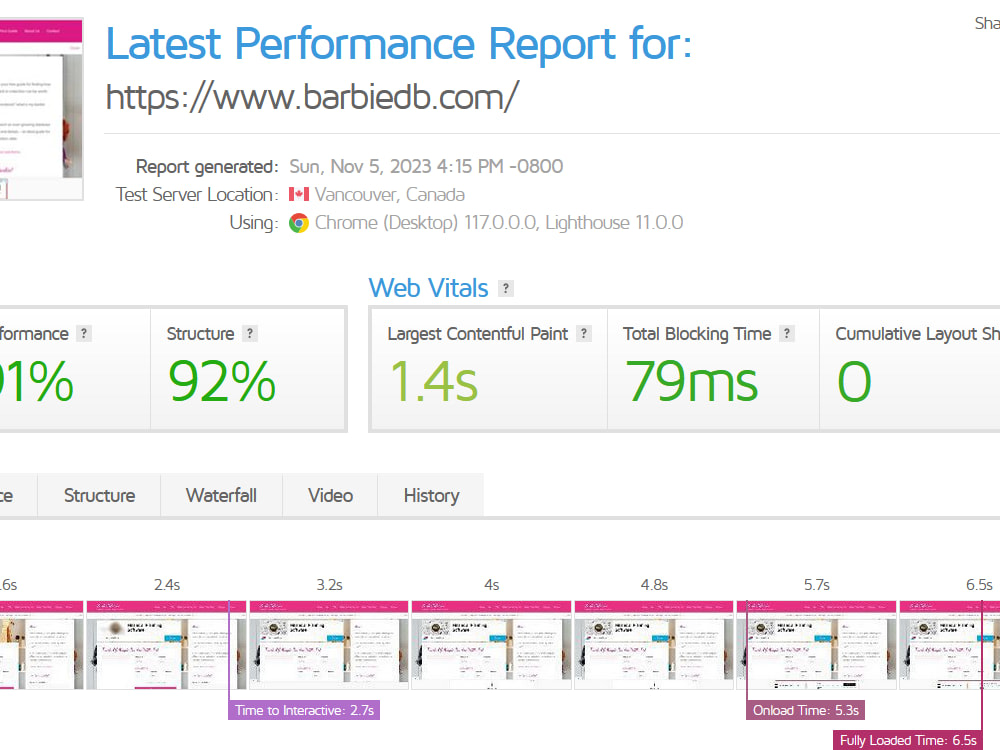Open help icon beside Performance score

pyautogui.click(x=84, y=334)
